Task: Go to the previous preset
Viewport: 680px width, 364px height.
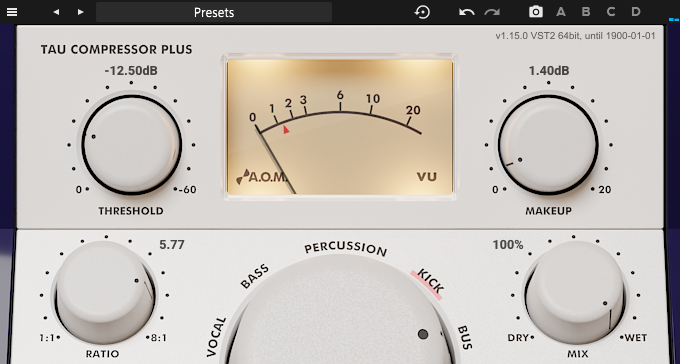Action: pyautogui.click(x=56, y=12)
